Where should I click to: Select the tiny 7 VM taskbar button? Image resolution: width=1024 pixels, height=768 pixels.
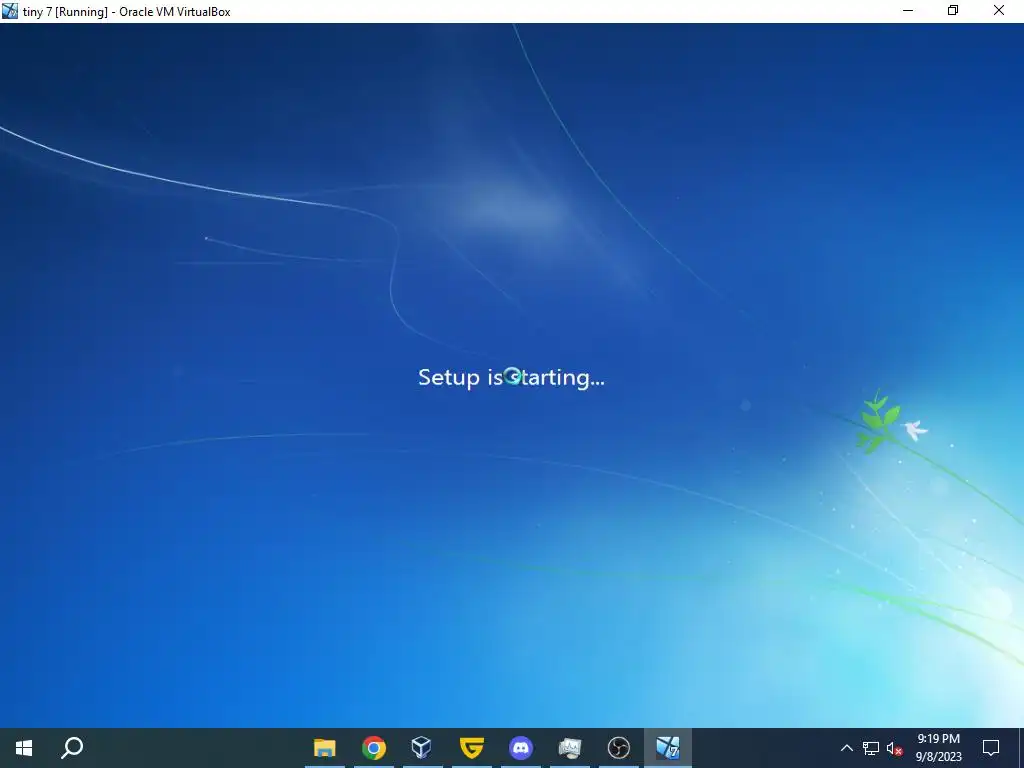[667, 748]
